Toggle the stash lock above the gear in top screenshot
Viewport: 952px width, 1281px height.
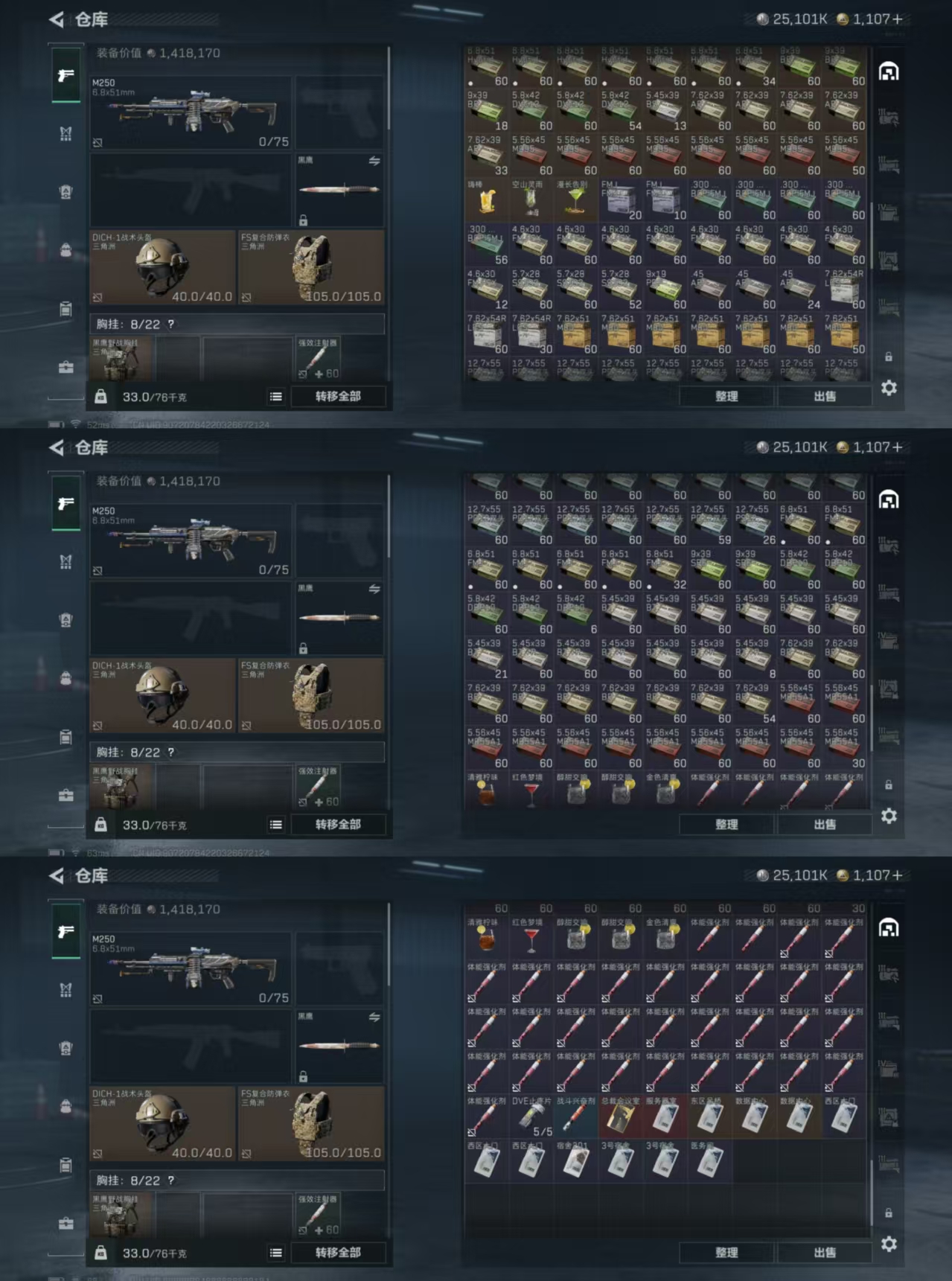click(x=889, y=357)
